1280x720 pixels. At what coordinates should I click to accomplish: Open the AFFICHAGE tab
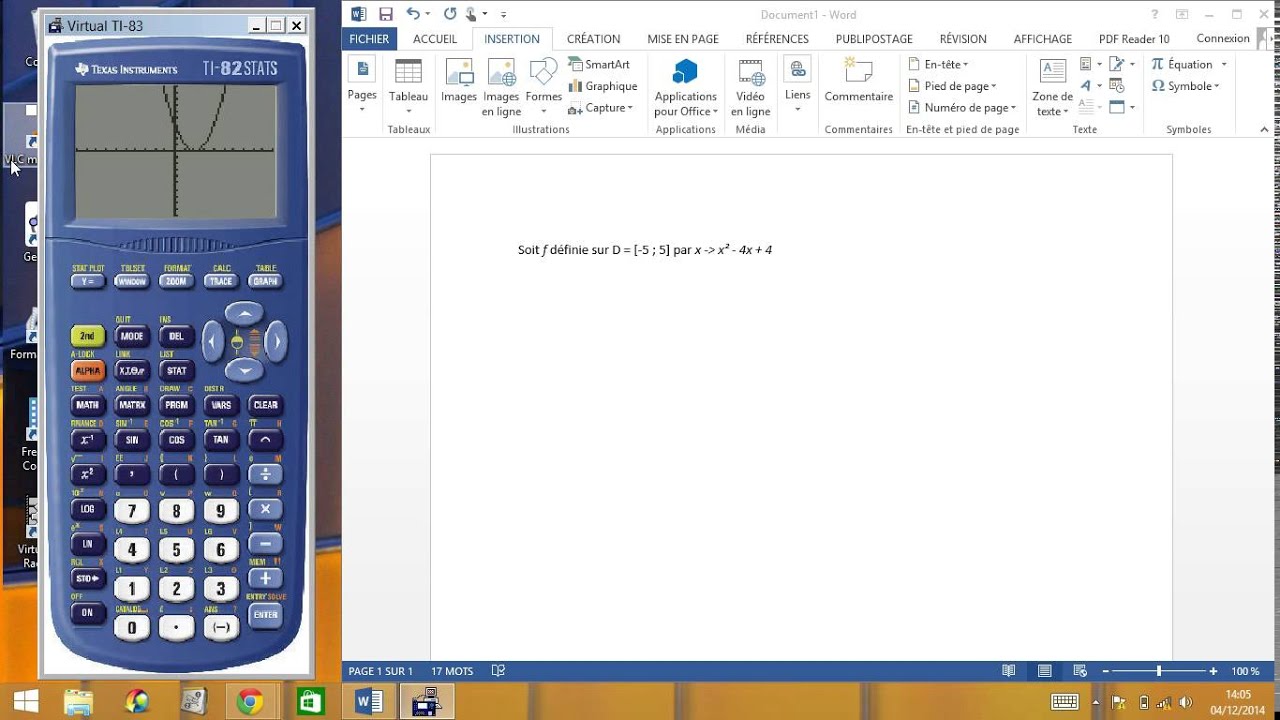[1043, 39]
